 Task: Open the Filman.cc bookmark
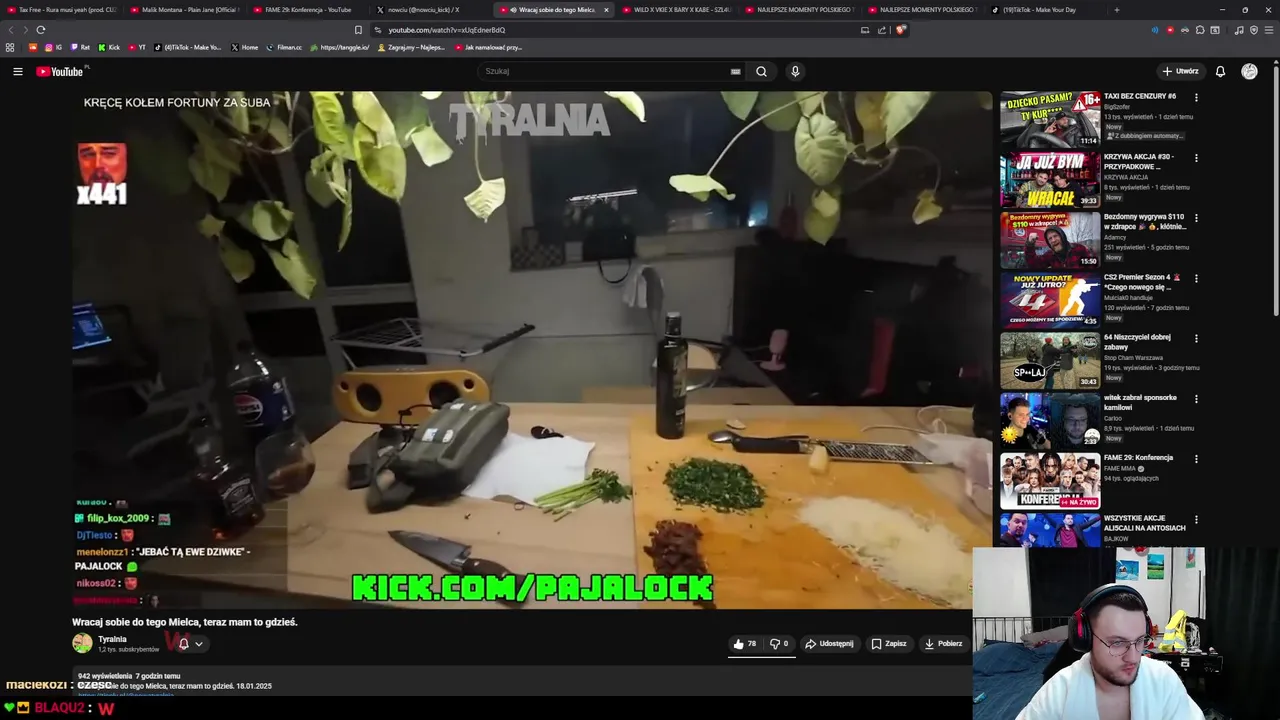point(285,47)
